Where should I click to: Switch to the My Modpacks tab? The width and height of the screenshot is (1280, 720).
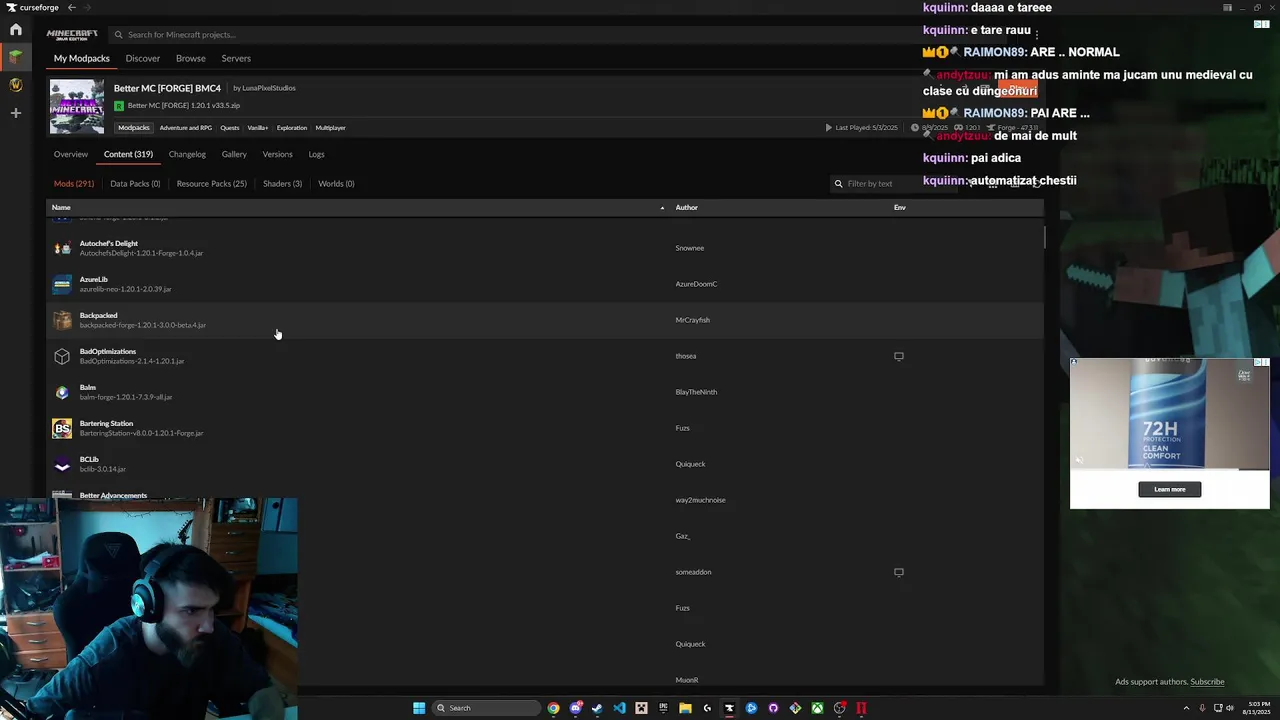pyautogui.click(x=82, y=58)
